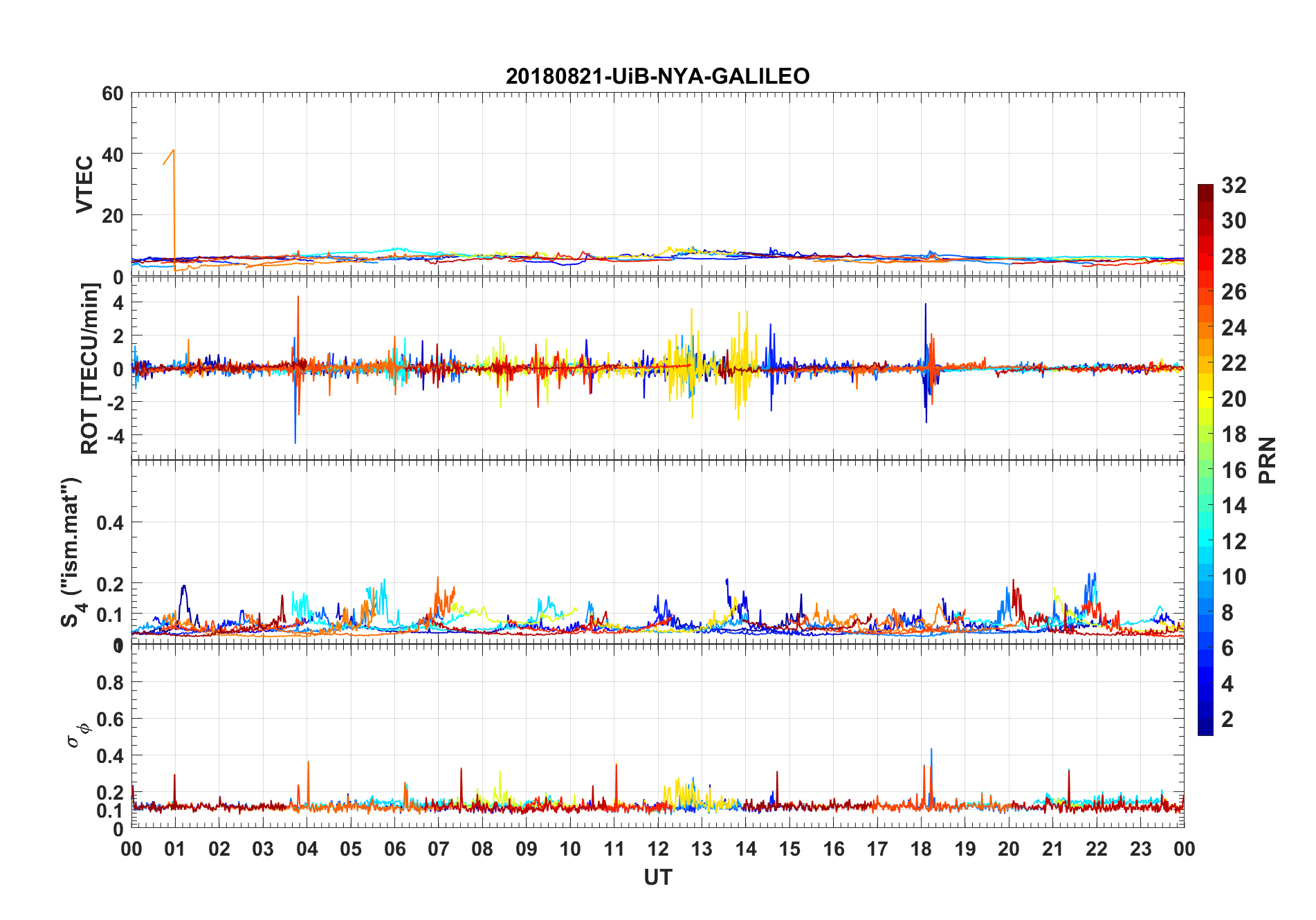This screenshot has height=920, width=1316.
Task: Select PRN colorbar tick 28
Action: tap(1234, 257)
